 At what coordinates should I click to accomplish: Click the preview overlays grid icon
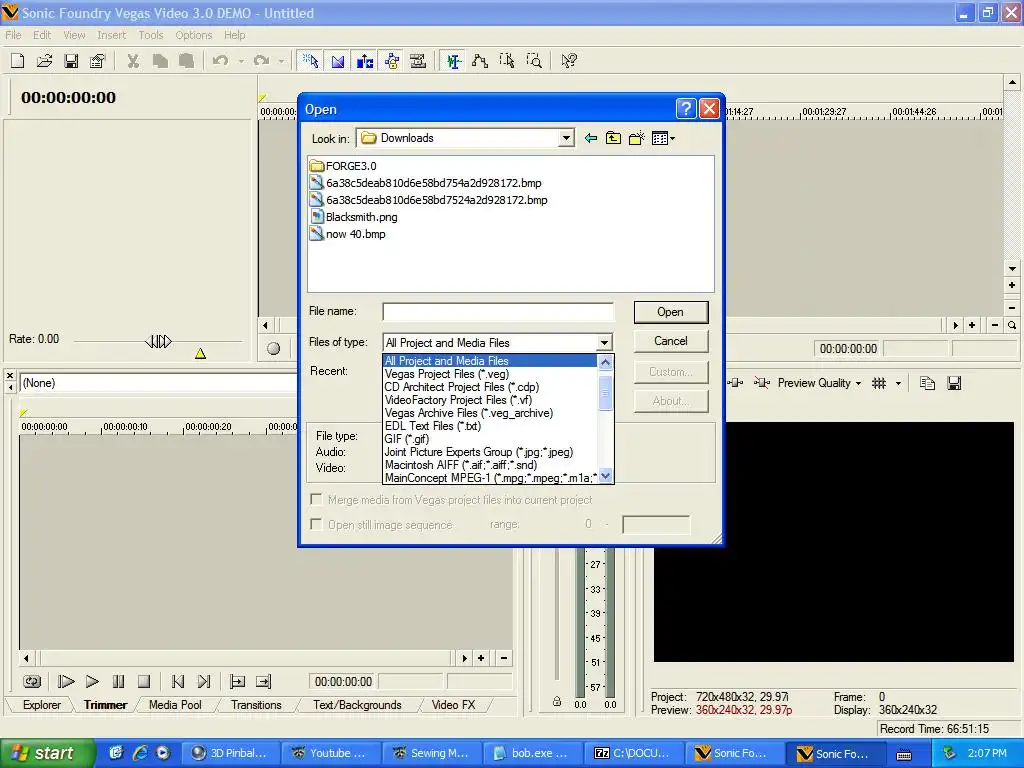(x=879, y=383)
